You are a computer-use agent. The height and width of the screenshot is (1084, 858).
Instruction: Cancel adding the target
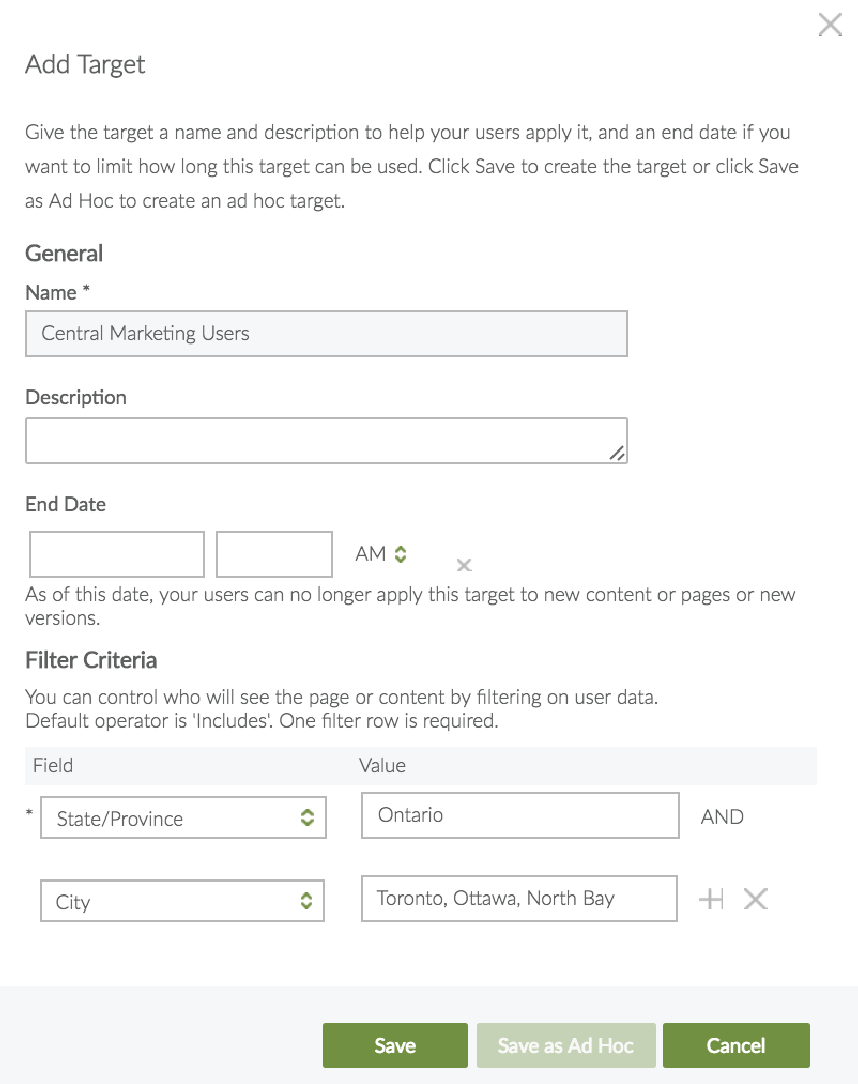[x=736, y=1046]
